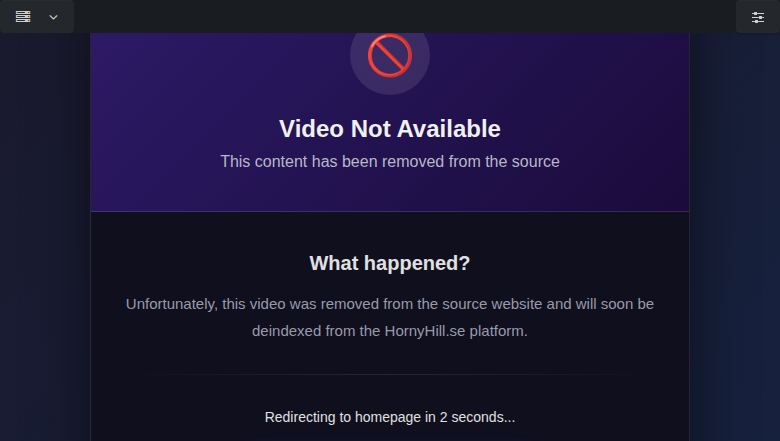This screenshot has width=780, height=441.
Task: Click the "What happened?" heading
Action: pyautogui.click(x=390, y=263)
